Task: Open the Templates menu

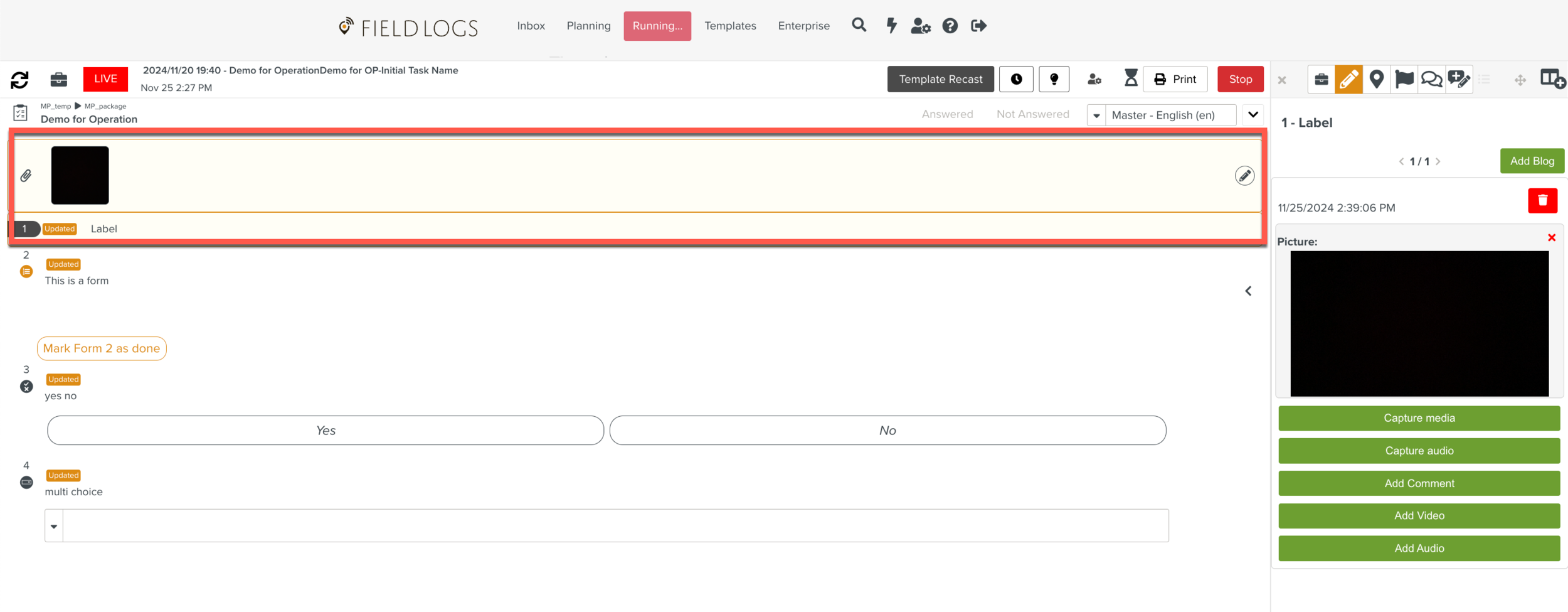Action: coord(730,26)
